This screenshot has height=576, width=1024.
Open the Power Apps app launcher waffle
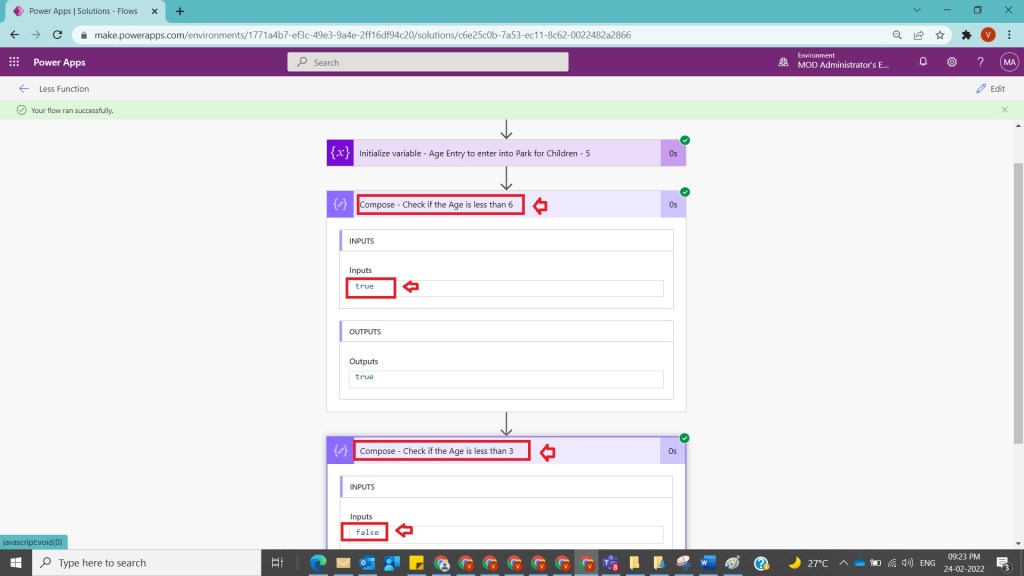click(x=14, y=62)
